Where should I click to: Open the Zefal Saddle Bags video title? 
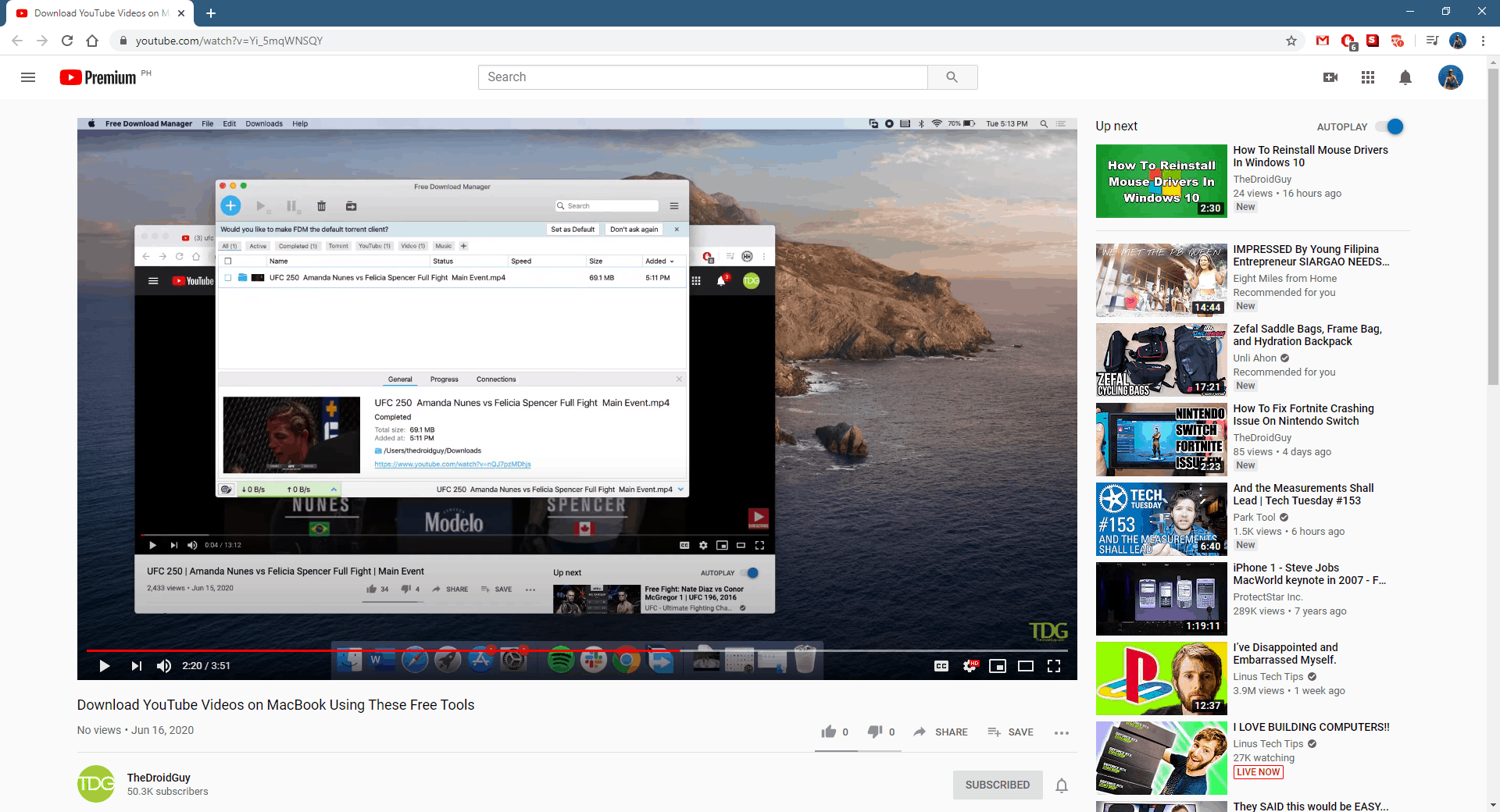pos(1307,335)
